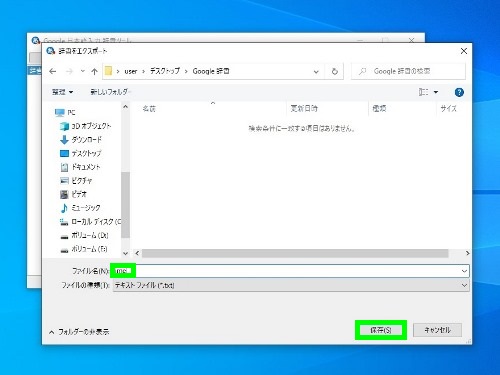Select PC in the navigation pane
This screenshot has height=375, width=500.
click(65, 113)
